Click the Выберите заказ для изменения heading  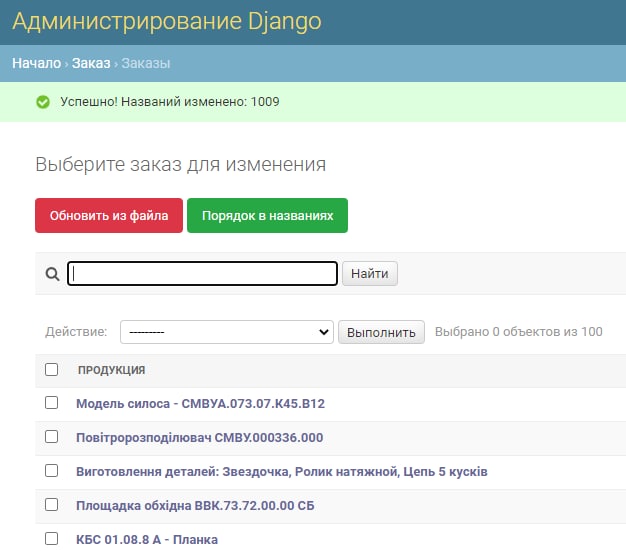(181, 164)
